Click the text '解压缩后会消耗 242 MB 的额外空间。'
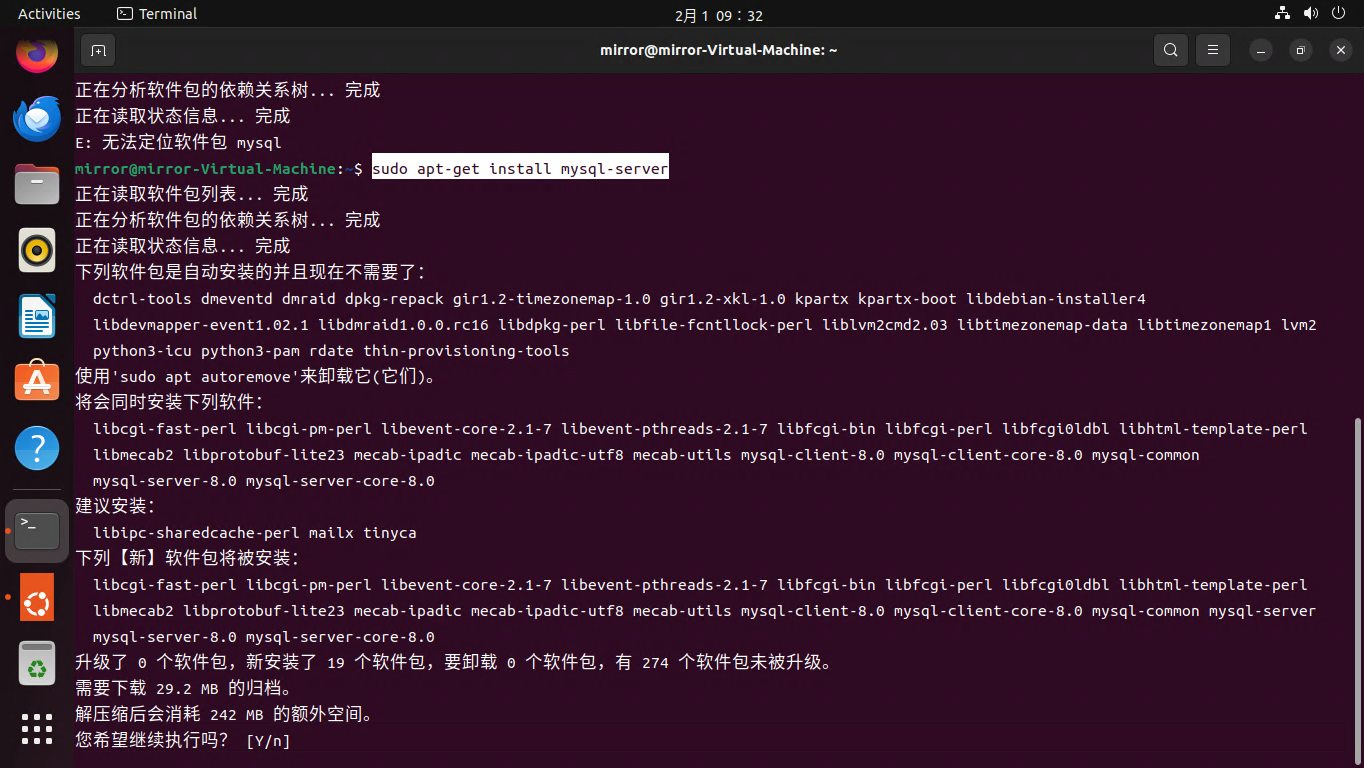Screen dimensions: 1364x768 [x=225, y=715]
